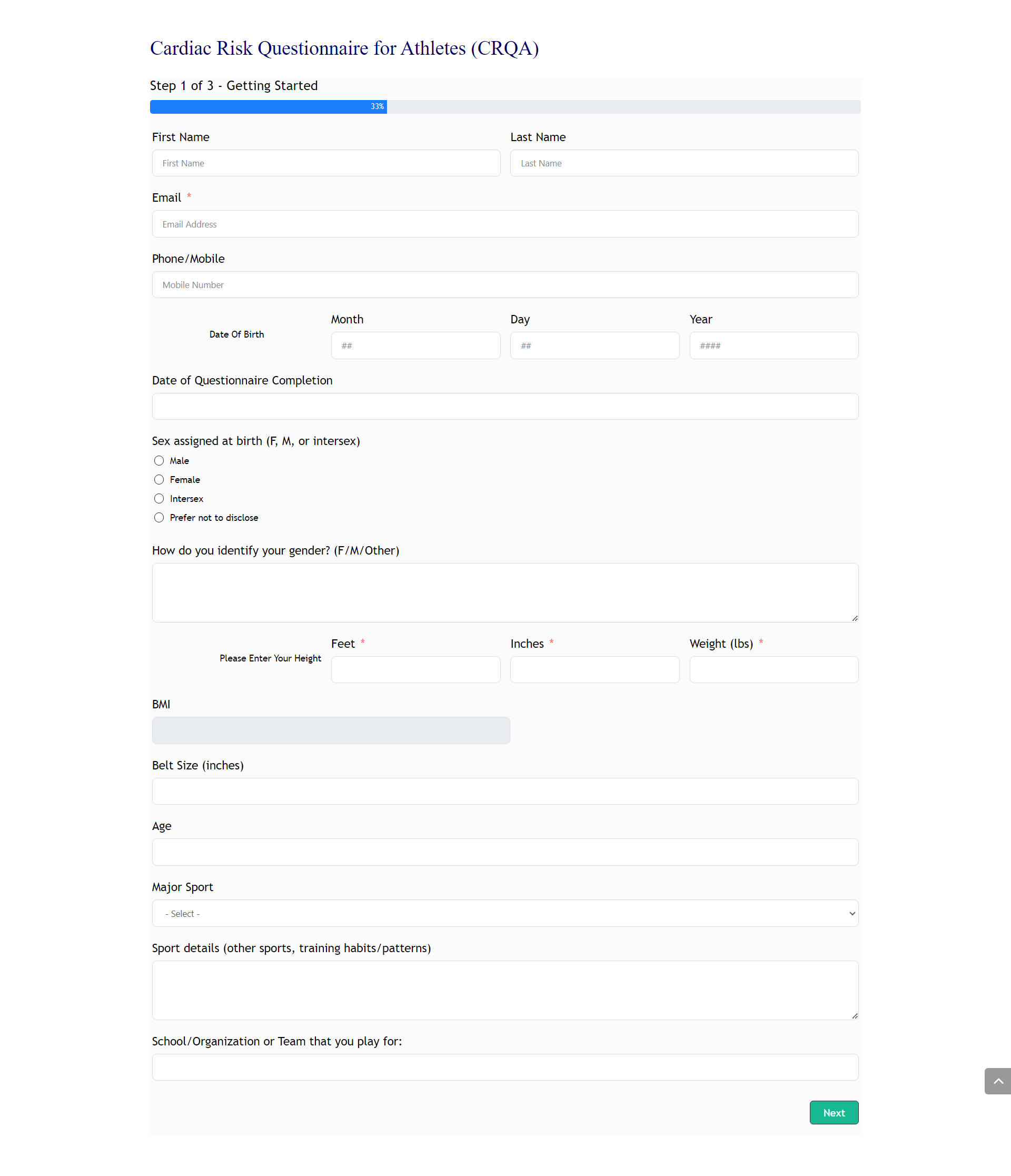
Task: Focus the First Name field
Action: (326, 163)
